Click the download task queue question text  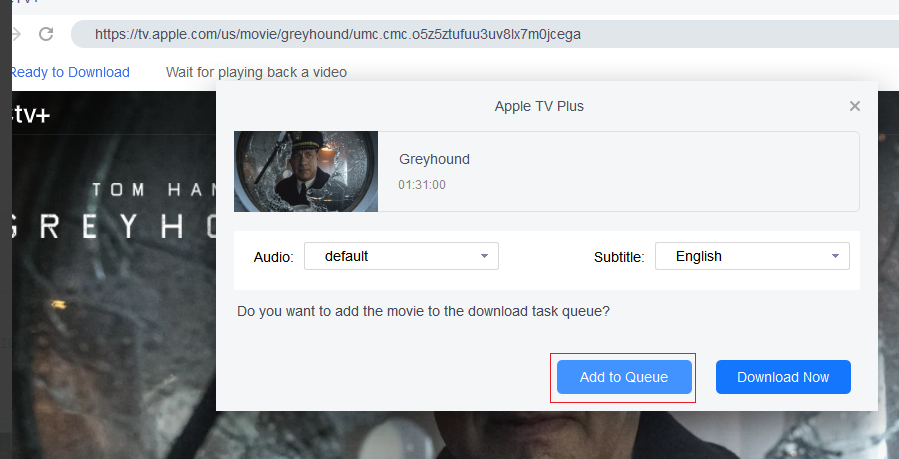pos(423,312)
